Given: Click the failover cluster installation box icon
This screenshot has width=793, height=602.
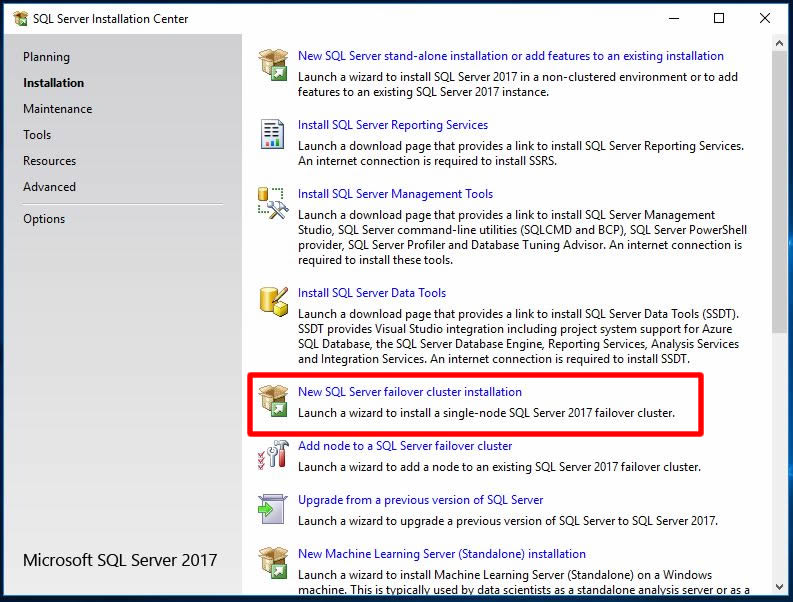Looking at the screenshot, I should pos(273,400).
